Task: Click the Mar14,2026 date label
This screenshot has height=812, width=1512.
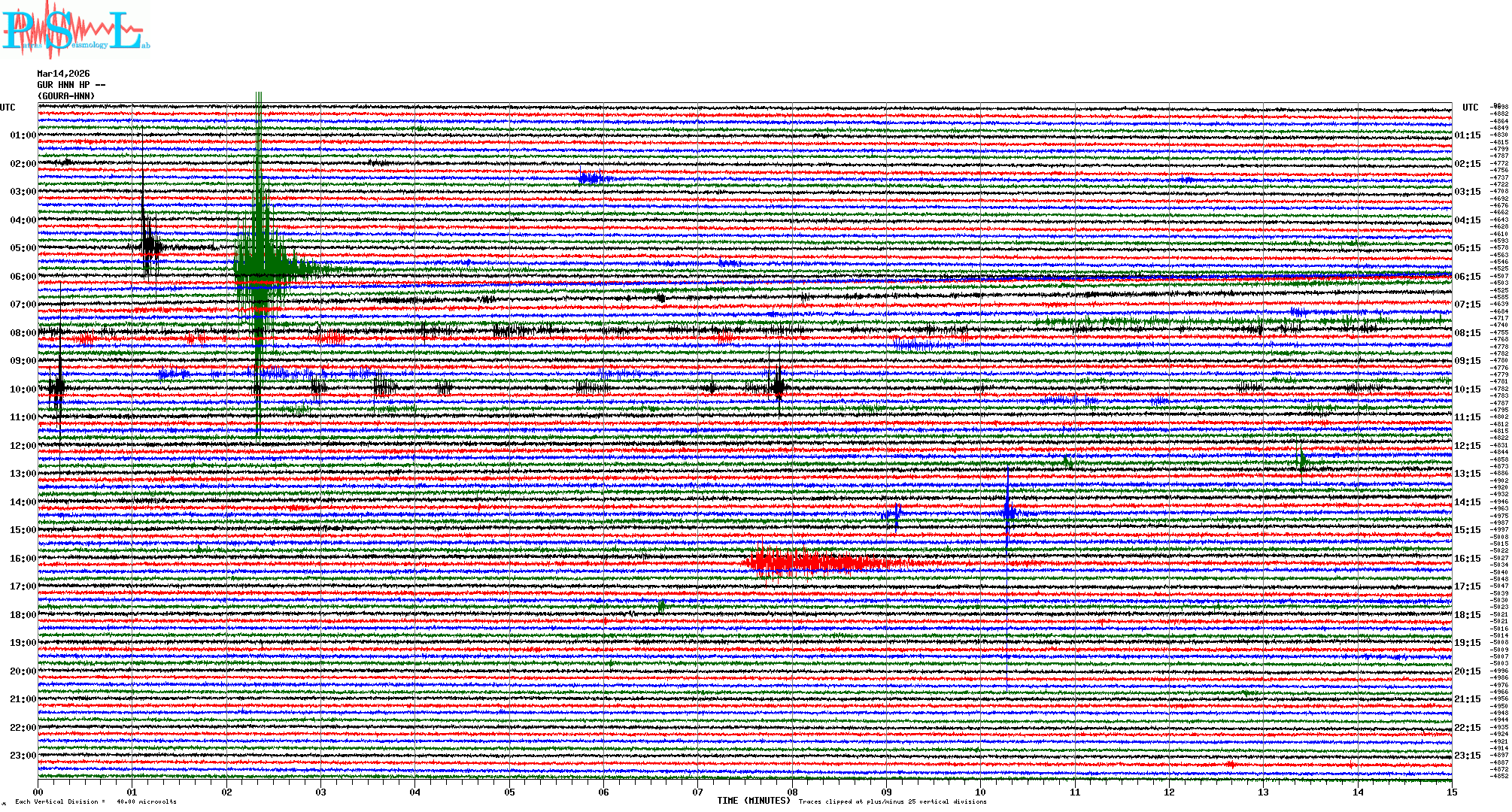Action: click(x=63, y=74)
